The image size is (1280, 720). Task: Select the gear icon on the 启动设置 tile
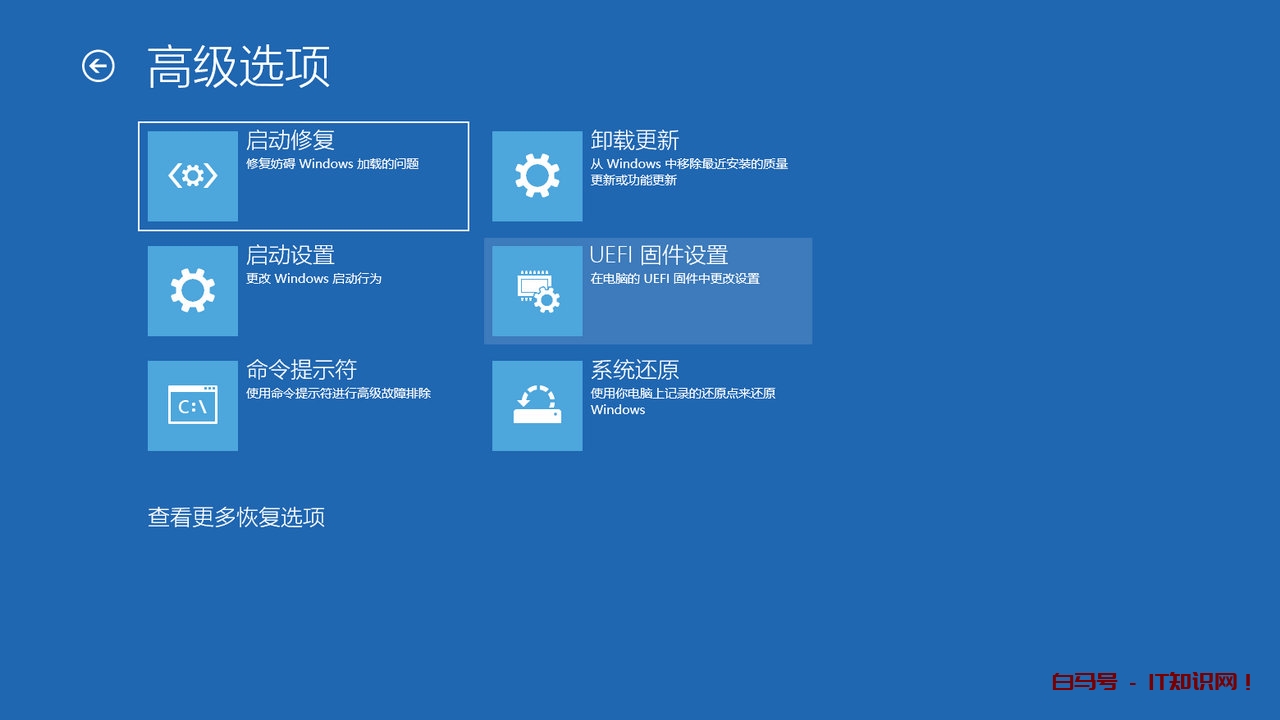192,291
